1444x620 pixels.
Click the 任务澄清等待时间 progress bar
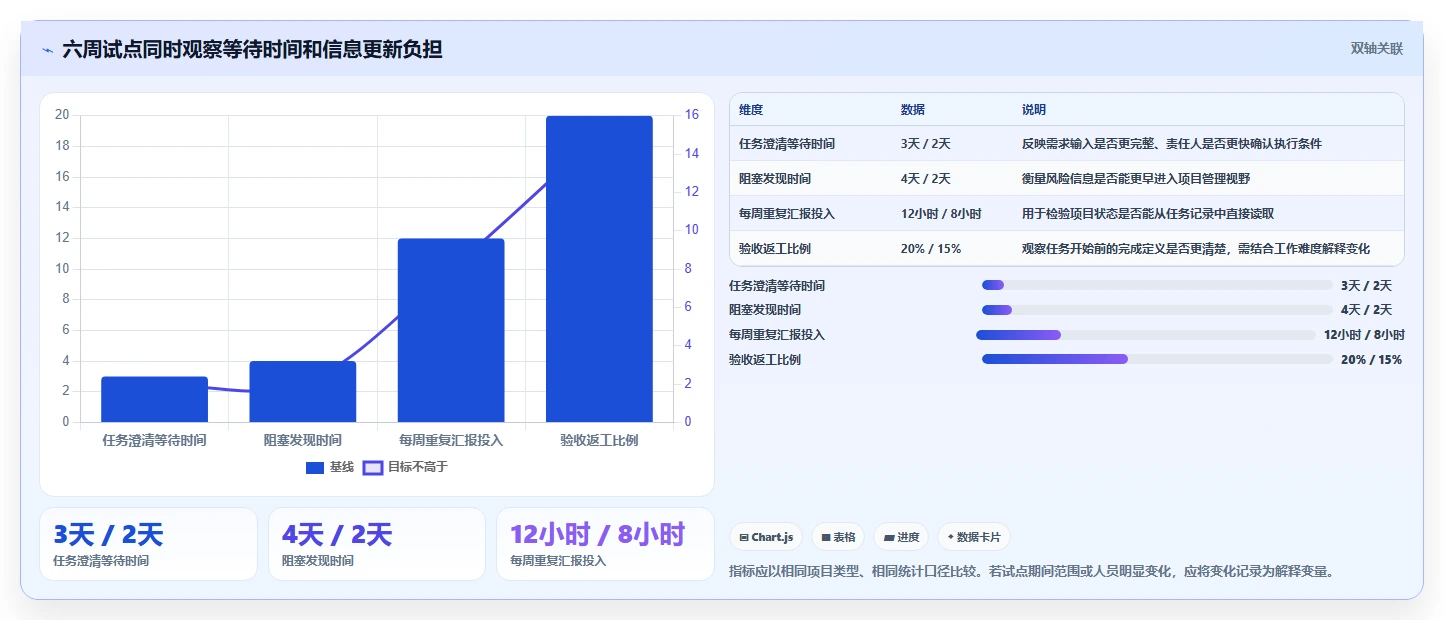pyautogui.click(x=1157, y=286)
